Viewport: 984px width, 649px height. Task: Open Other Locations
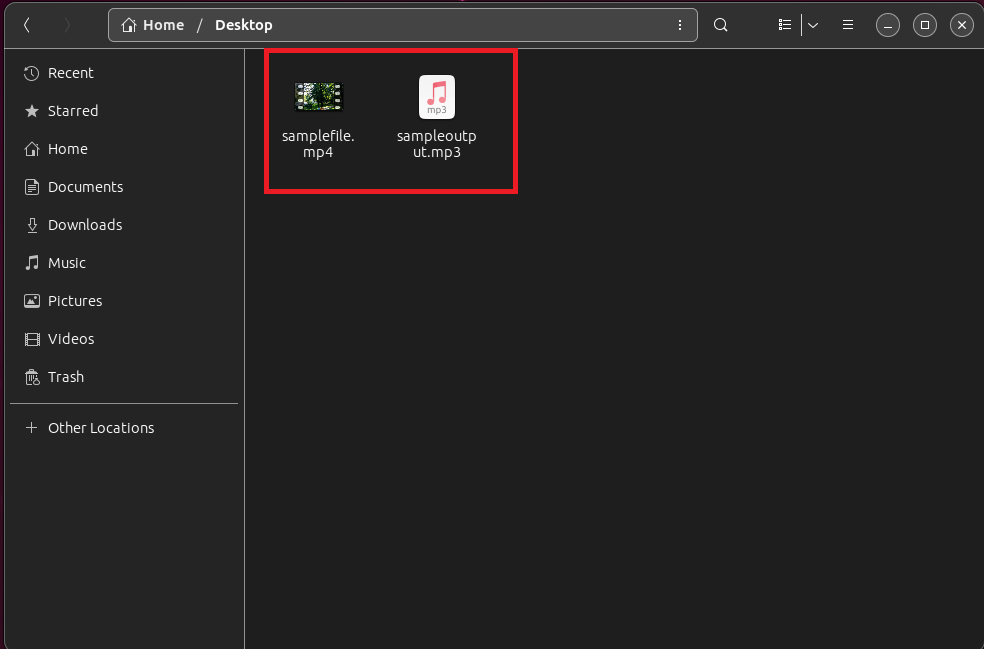[100, 428]
